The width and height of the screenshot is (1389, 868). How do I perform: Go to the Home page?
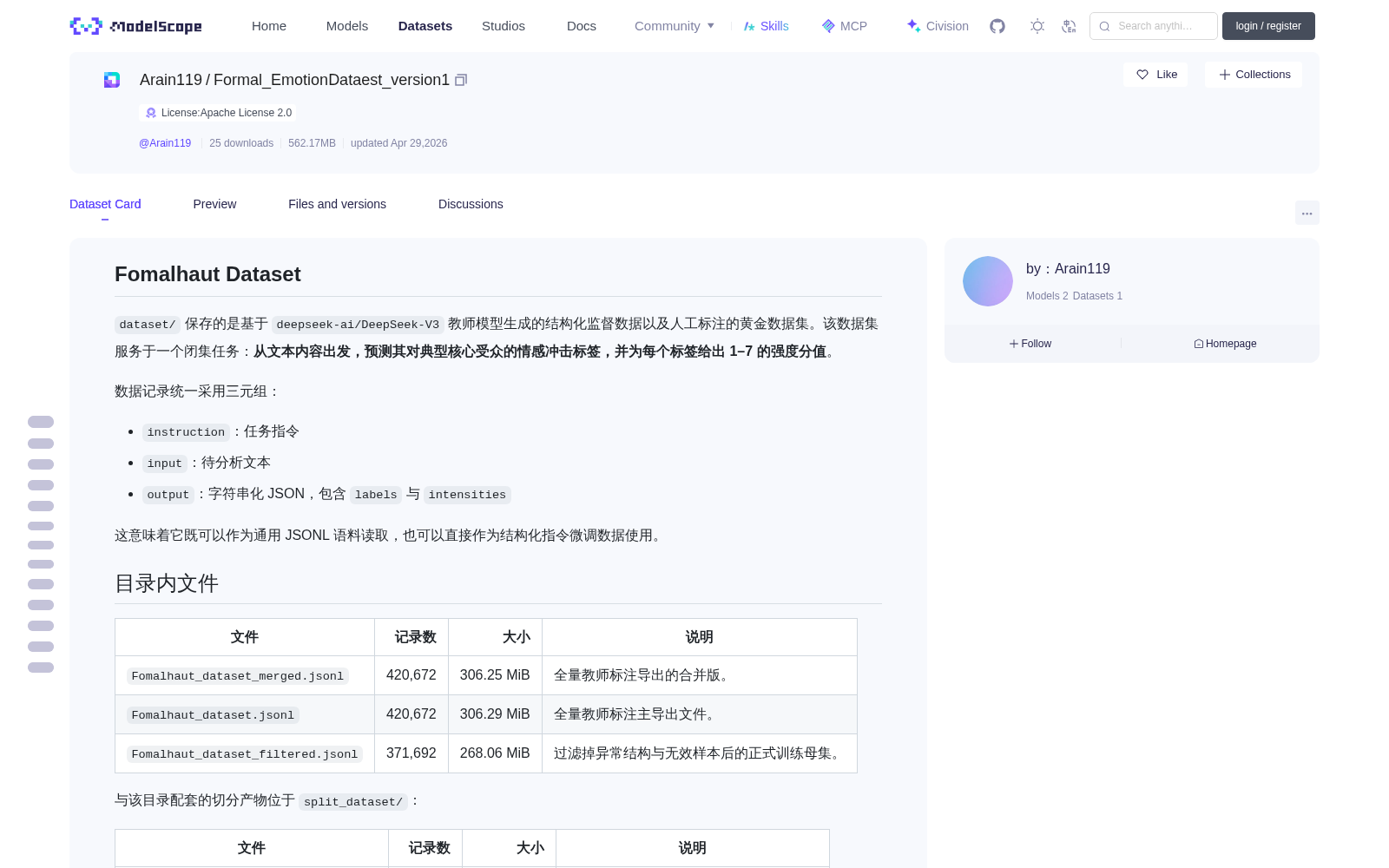[x=269, y=26]
